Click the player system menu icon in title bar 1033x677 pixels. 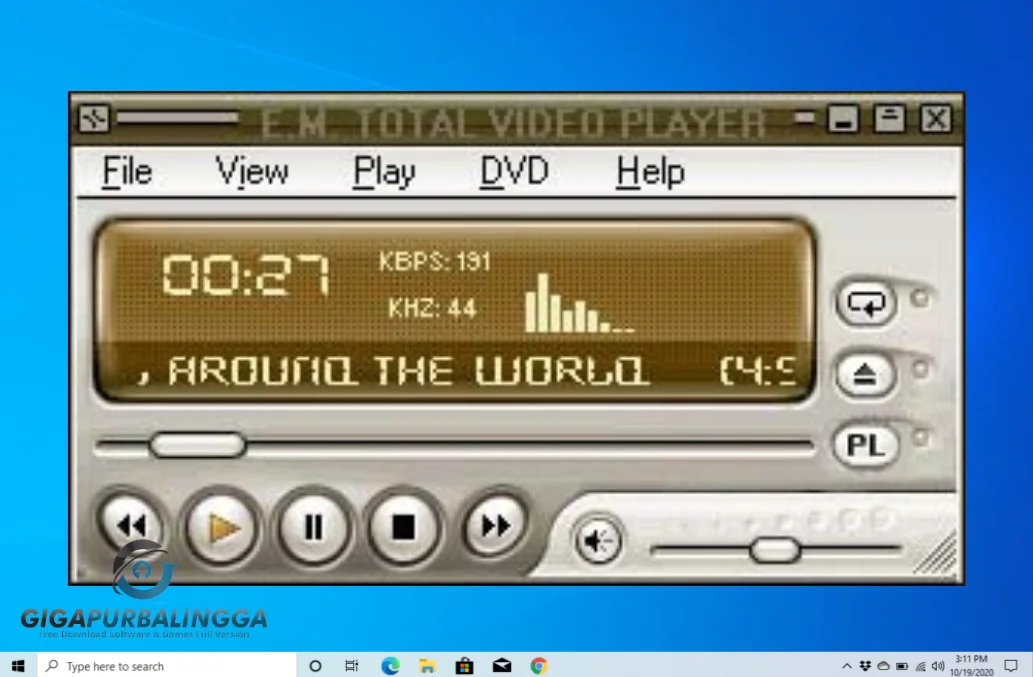tap(94, 119)
